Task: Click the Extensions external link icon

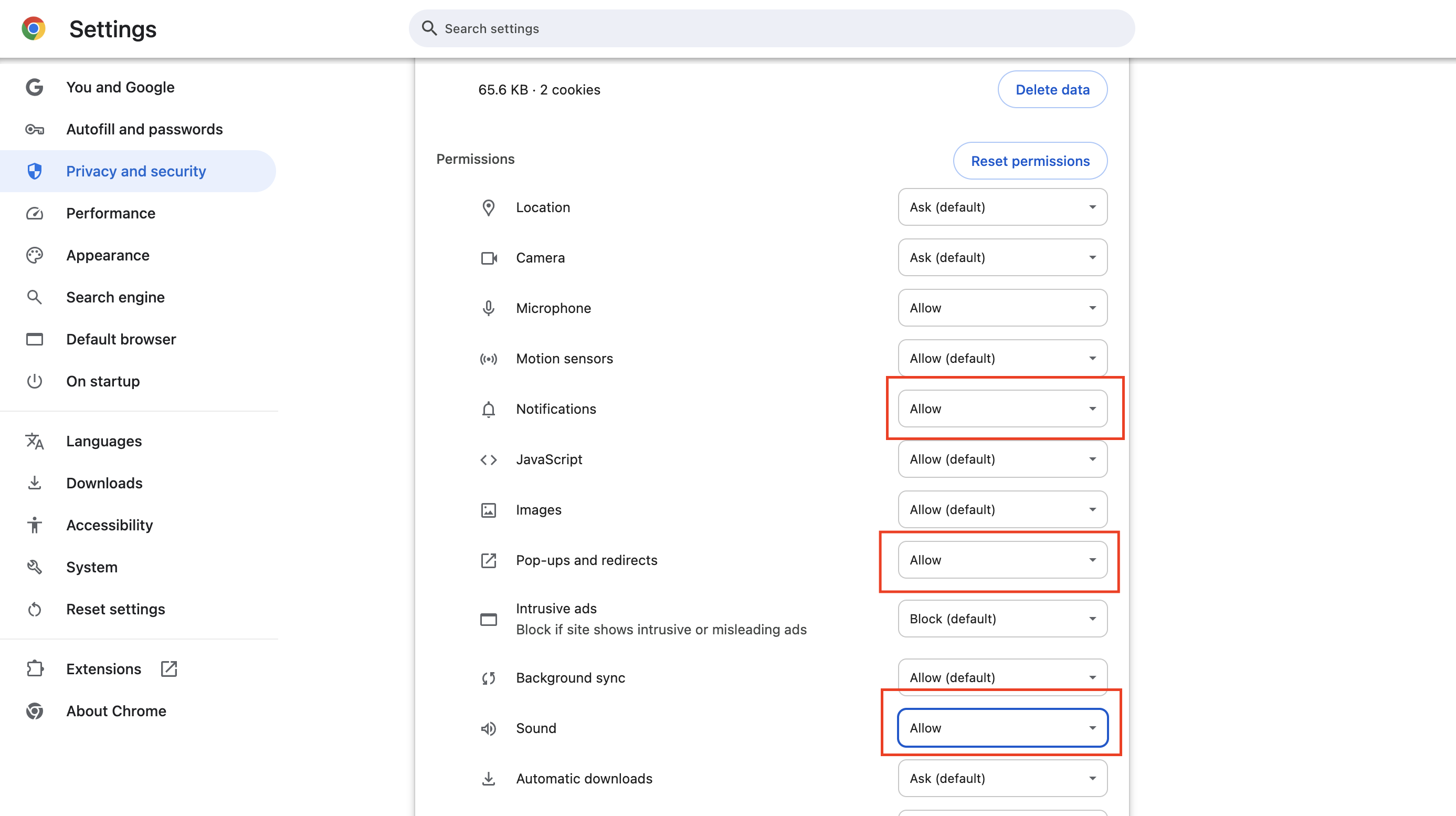Action: click(169, 668)
